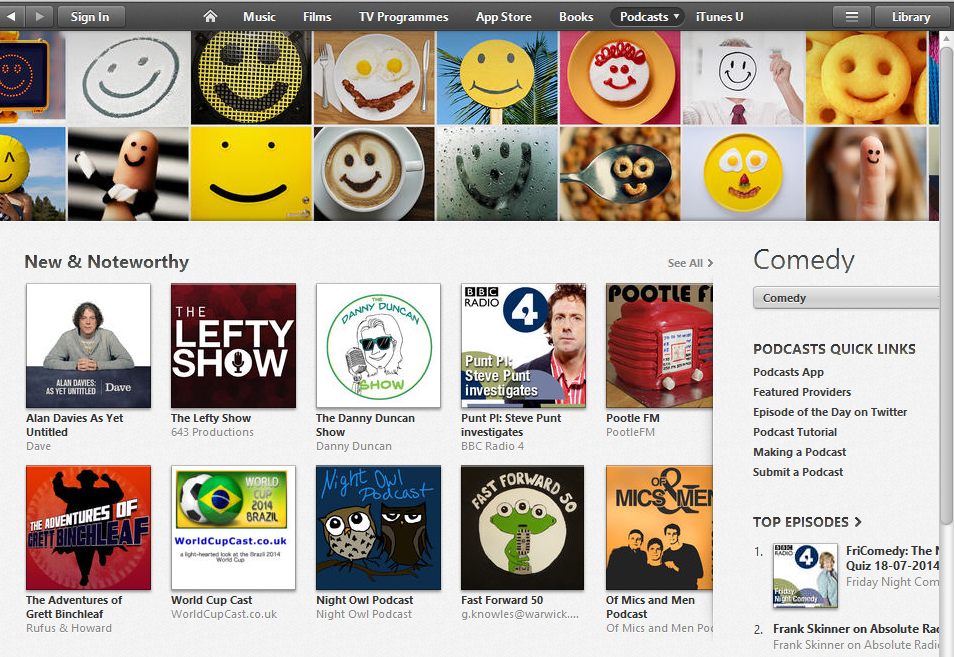Viewport: 954px width, 657px height.
Task: Open World Cup Cast artwork
Action: coord(234,527)
